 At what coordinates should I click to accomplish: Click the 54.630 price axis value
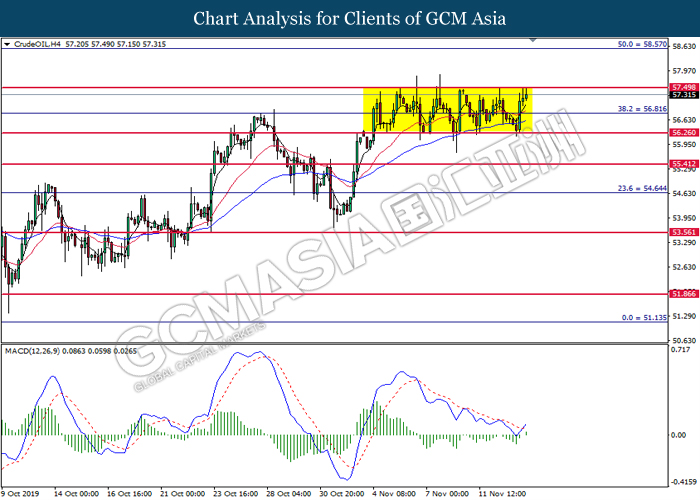click(x=684, y=193)
